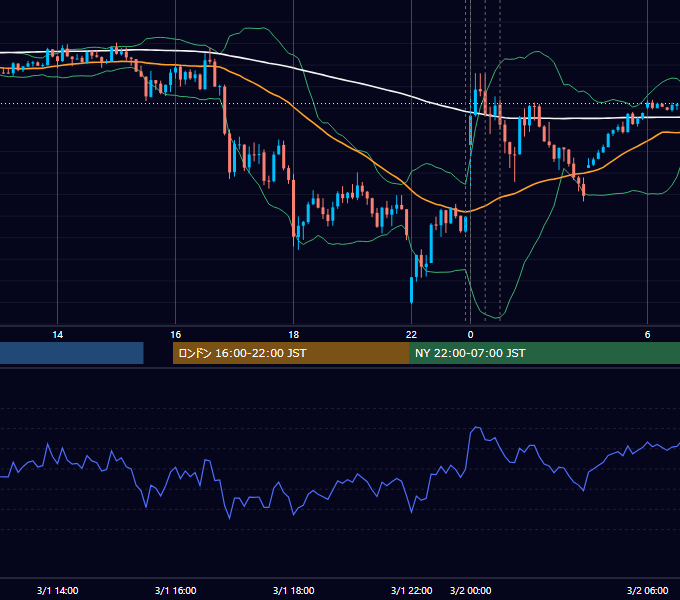Click the lowest blue candle at 22:00

coord(412,290)
